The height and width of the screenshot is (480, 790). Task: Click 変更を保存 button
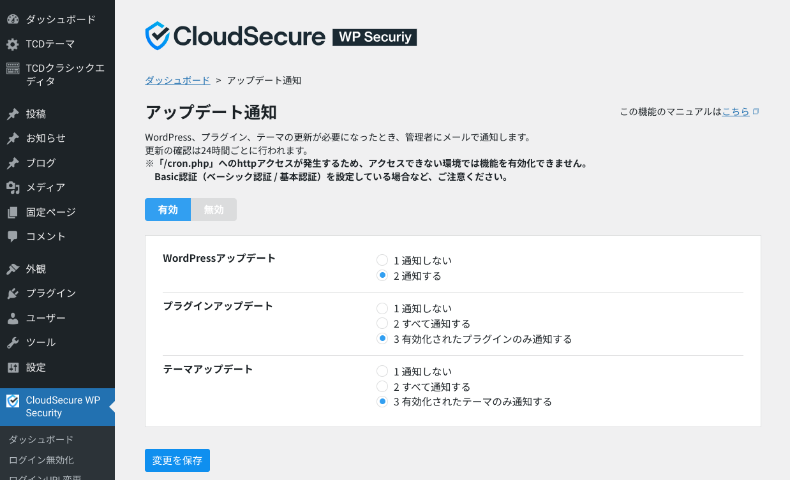177,460
